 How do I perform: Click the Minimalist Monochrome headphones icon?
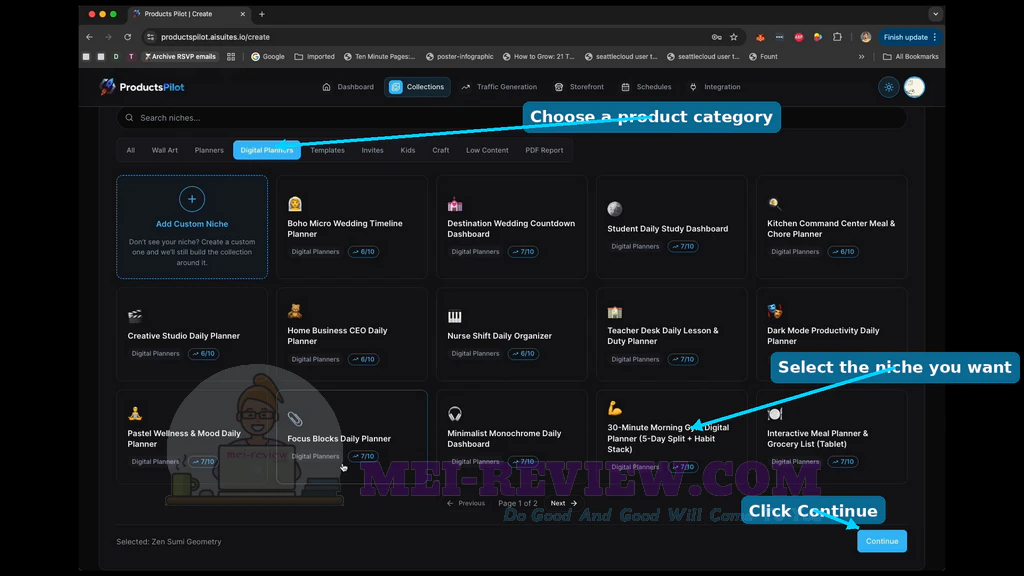click(x=455, y=414)
